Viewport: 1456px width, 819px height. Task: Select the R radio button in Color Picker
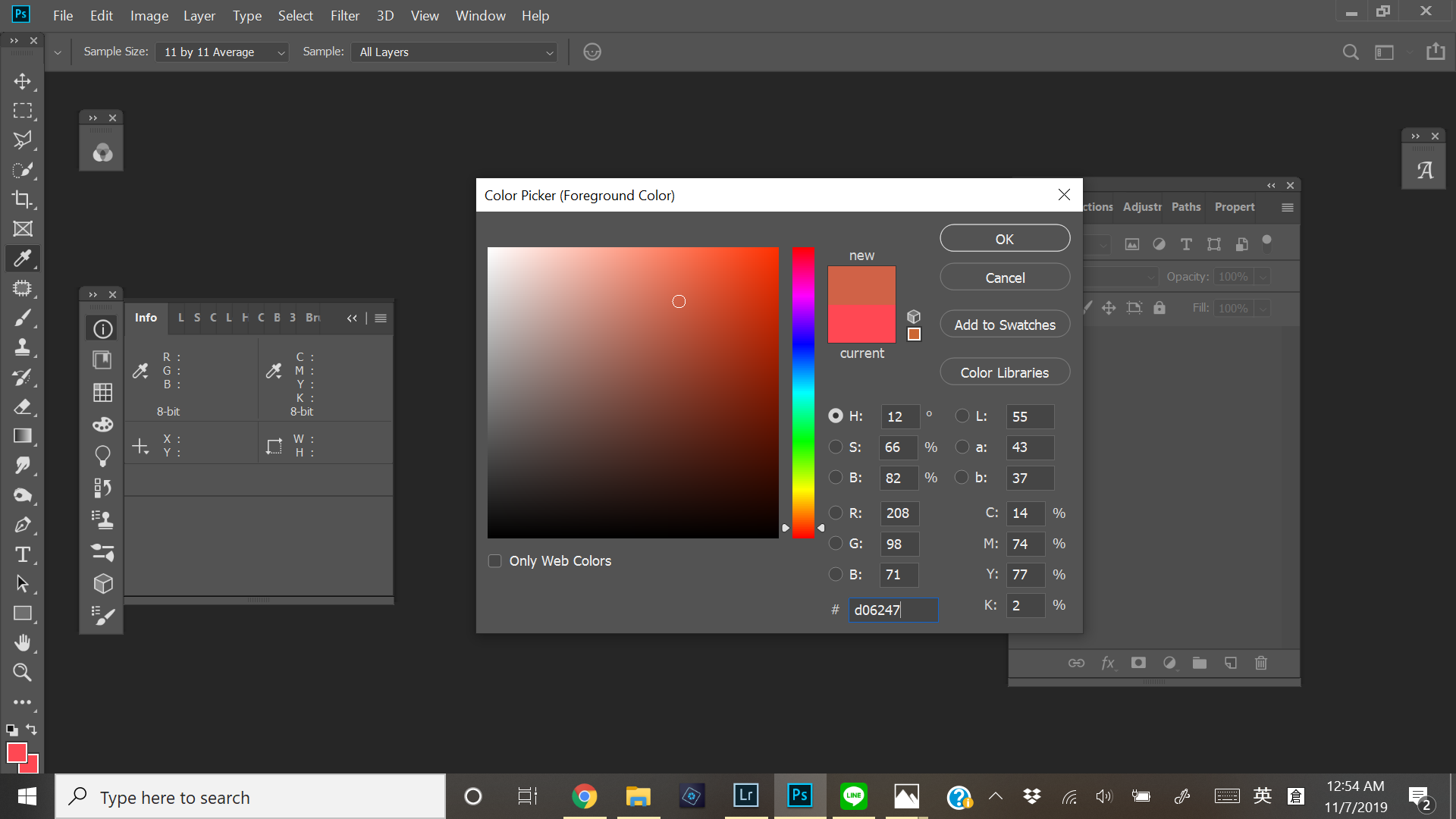pyautogui.click(x=836, y=513)
